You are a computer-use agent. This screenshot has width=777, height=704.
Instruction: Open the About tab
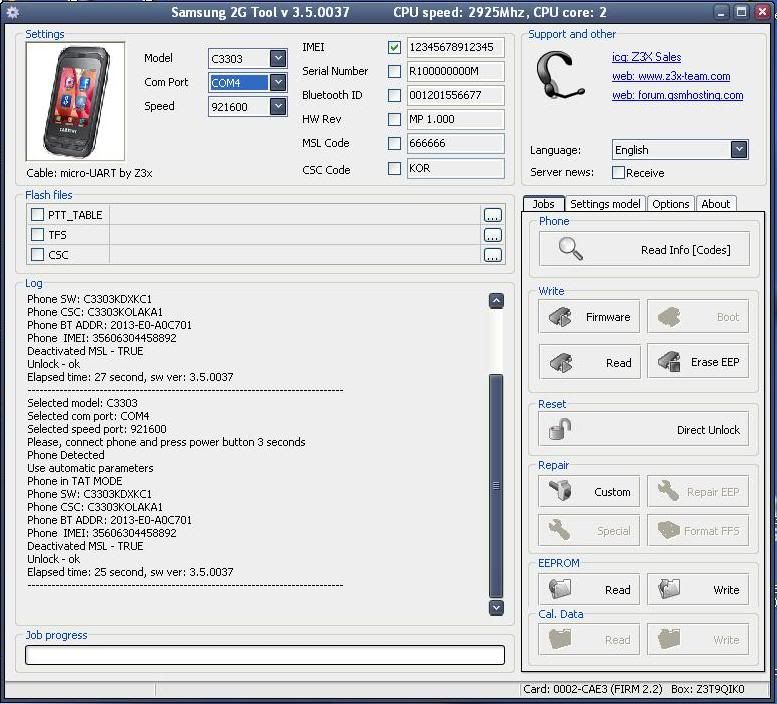tap(716, 204)
